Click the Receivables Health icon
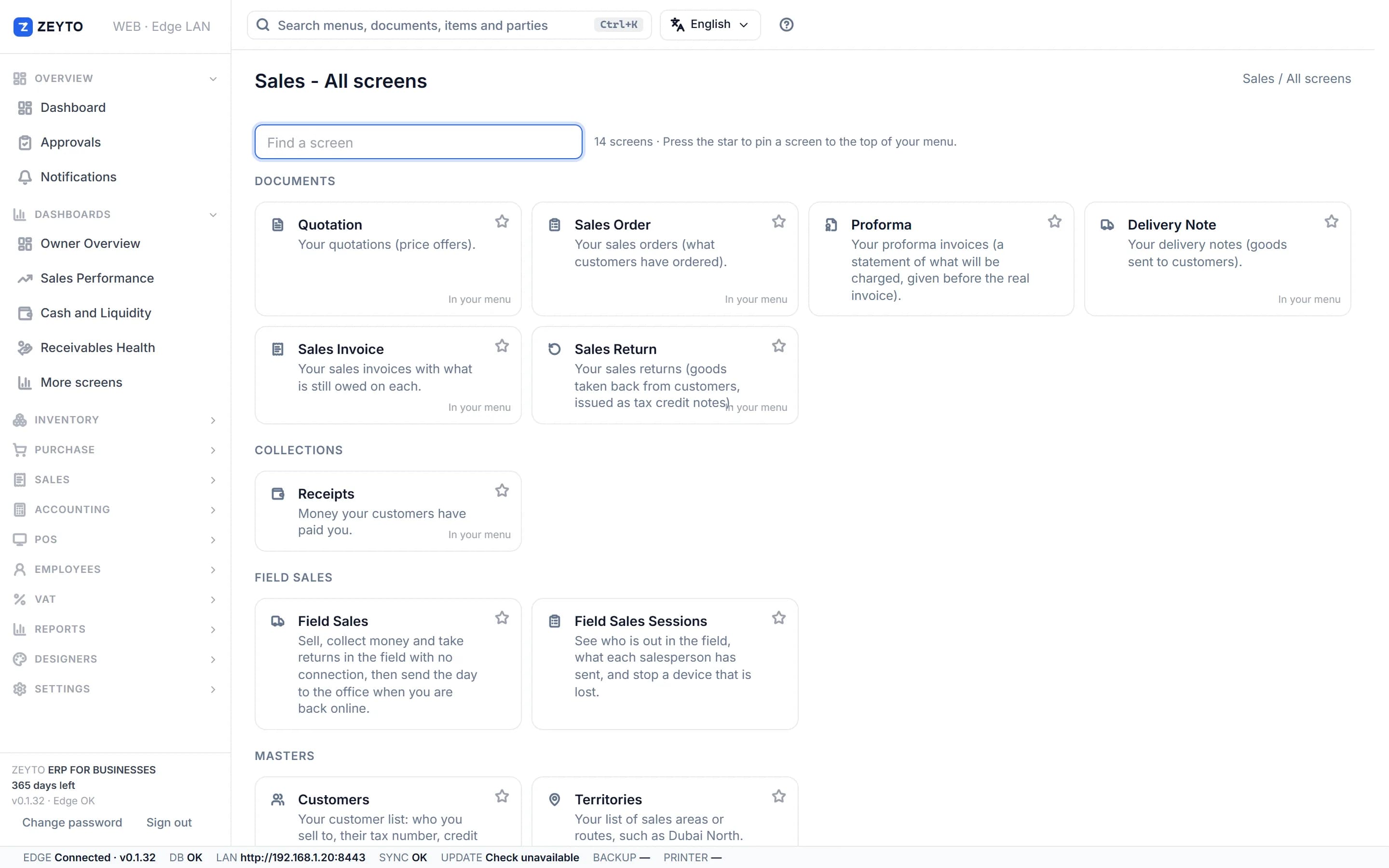The width and height of the screenshot is (1389, 868). point(25,348)
